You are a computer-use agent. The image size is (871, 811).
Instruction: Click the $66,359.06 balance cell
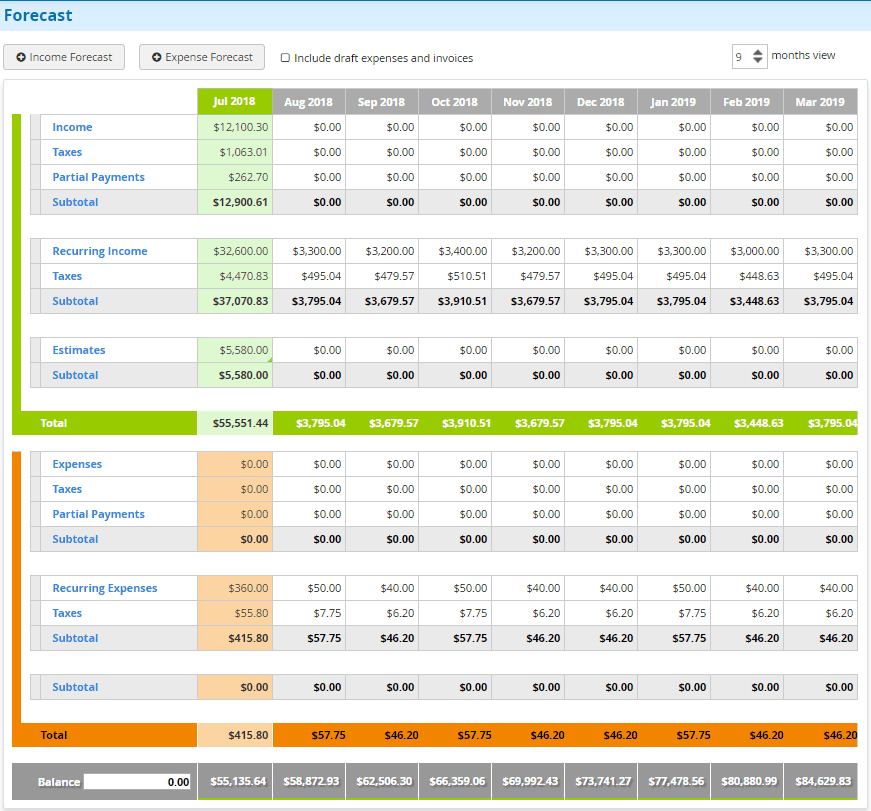pyautogui.click(x=455, y=782)
